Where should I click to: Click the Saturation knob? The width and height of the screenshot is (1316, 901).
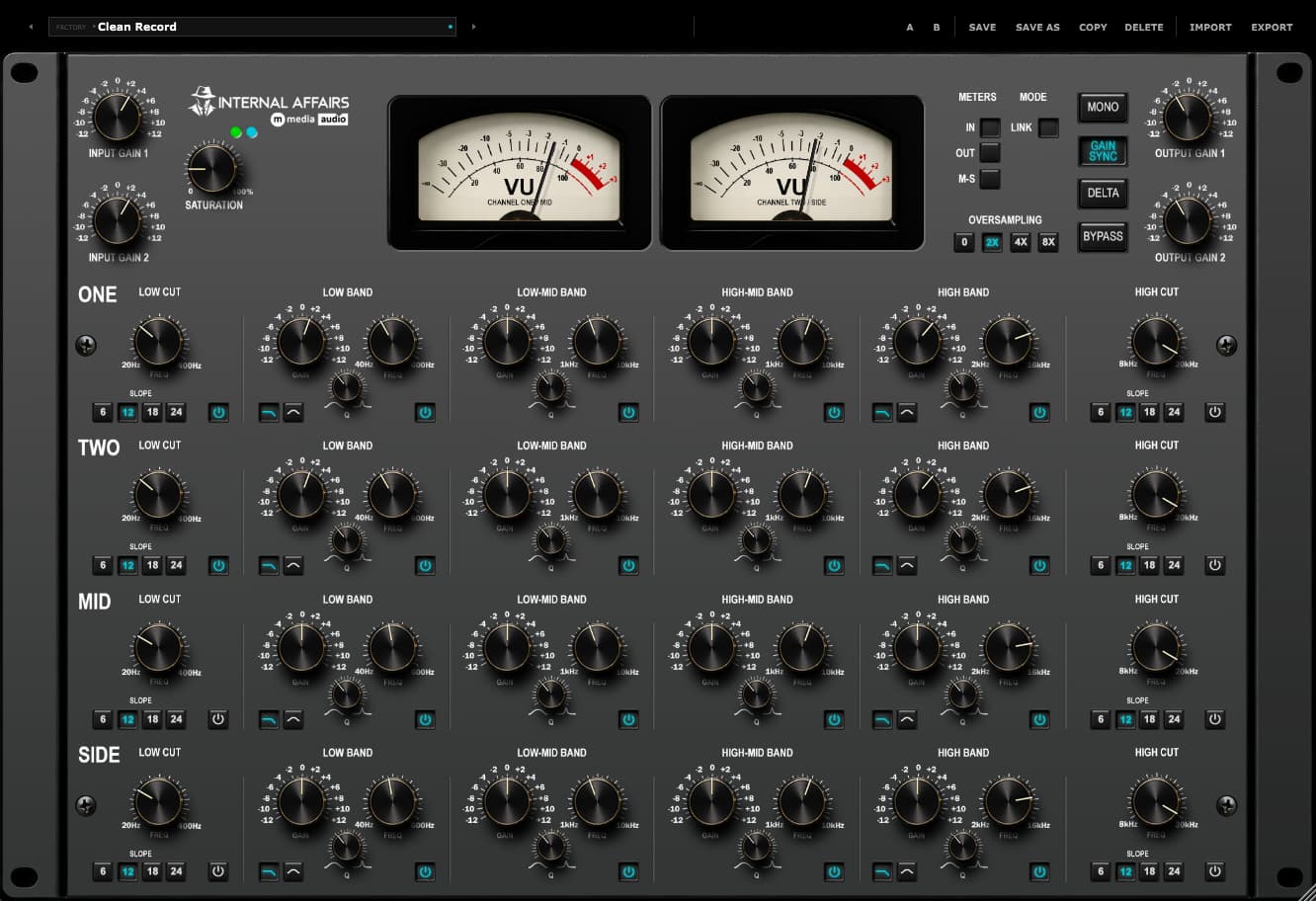click(x=210, y=169)
